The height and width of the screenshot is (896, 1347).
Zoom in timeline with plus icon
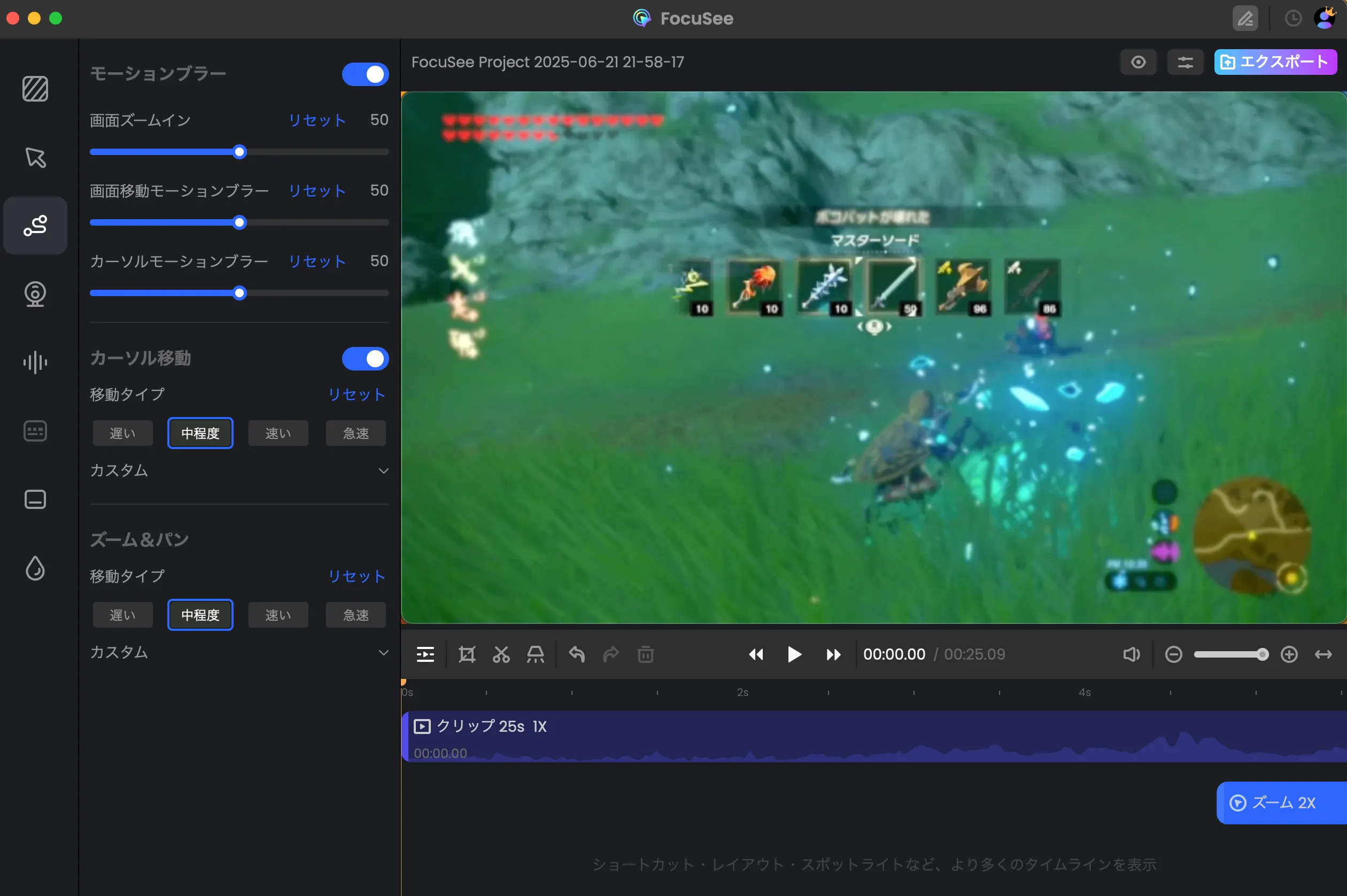(1289, 654)
